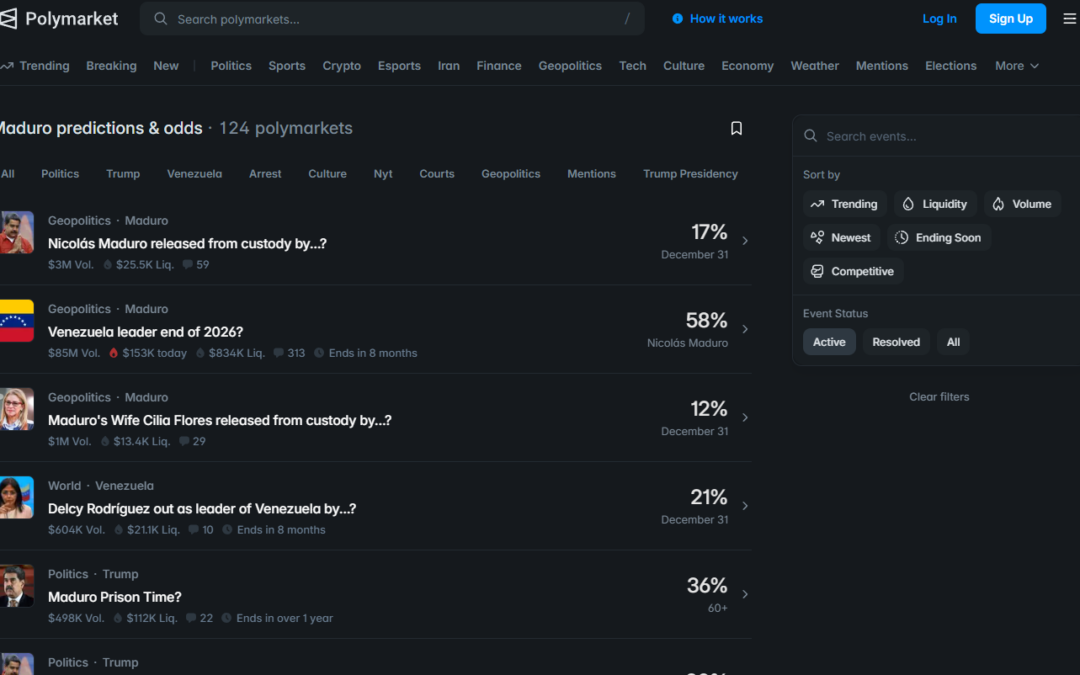The width and height of the screenshot is (1080, 675).
Task: Click the Clear filters link
Action: (x=938, y=397)
